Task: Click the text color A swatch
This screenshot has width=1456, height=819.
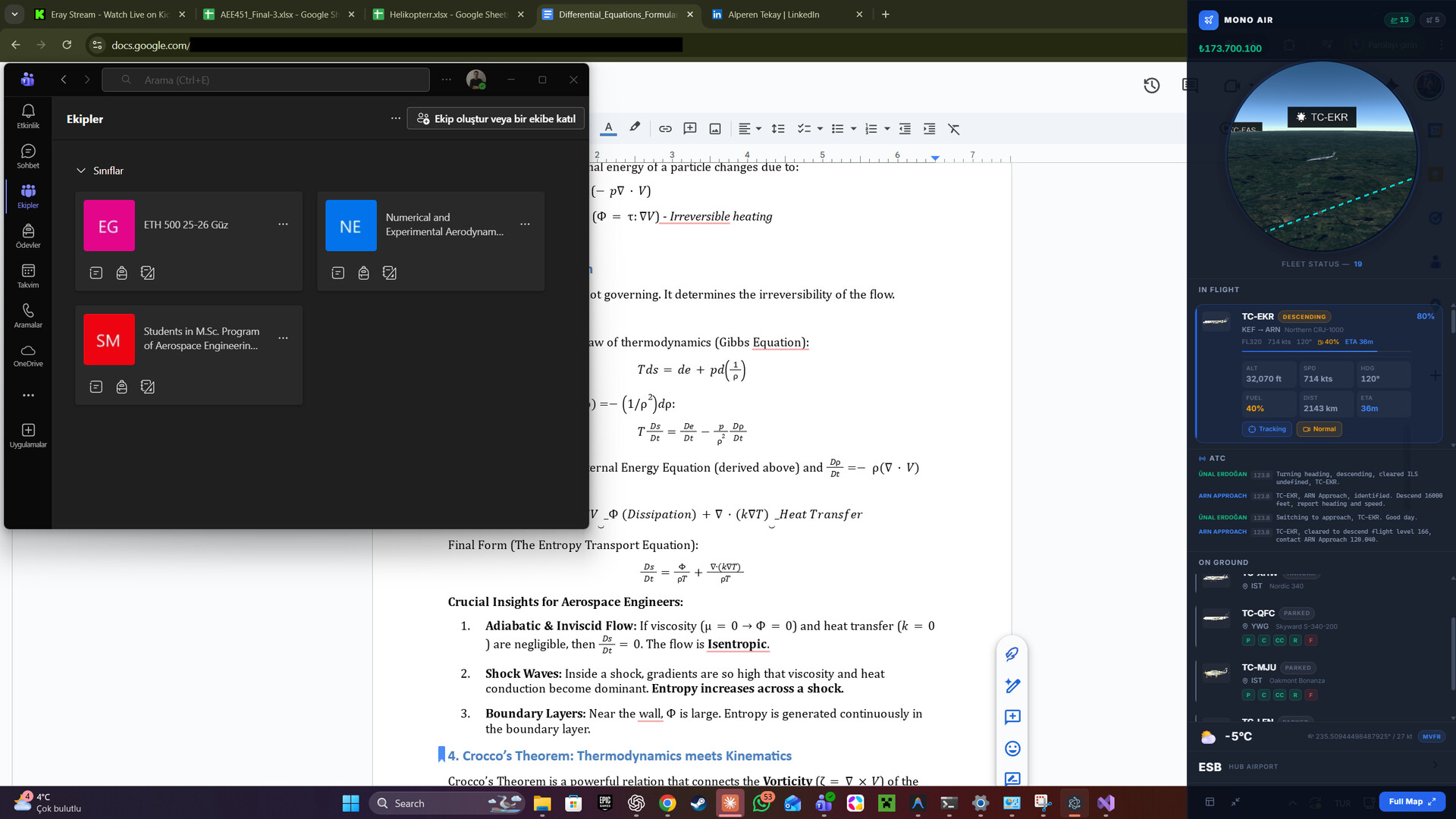Action: pos(608,128)
